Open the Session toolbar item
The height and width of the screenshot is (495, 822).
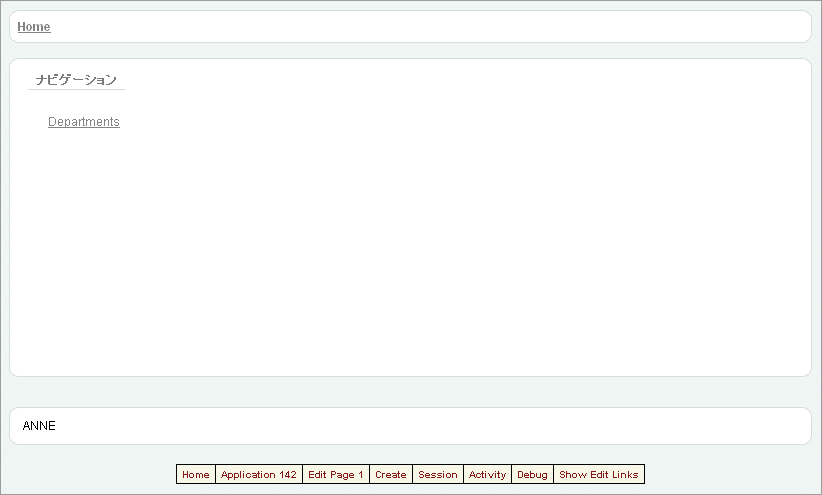438,475
